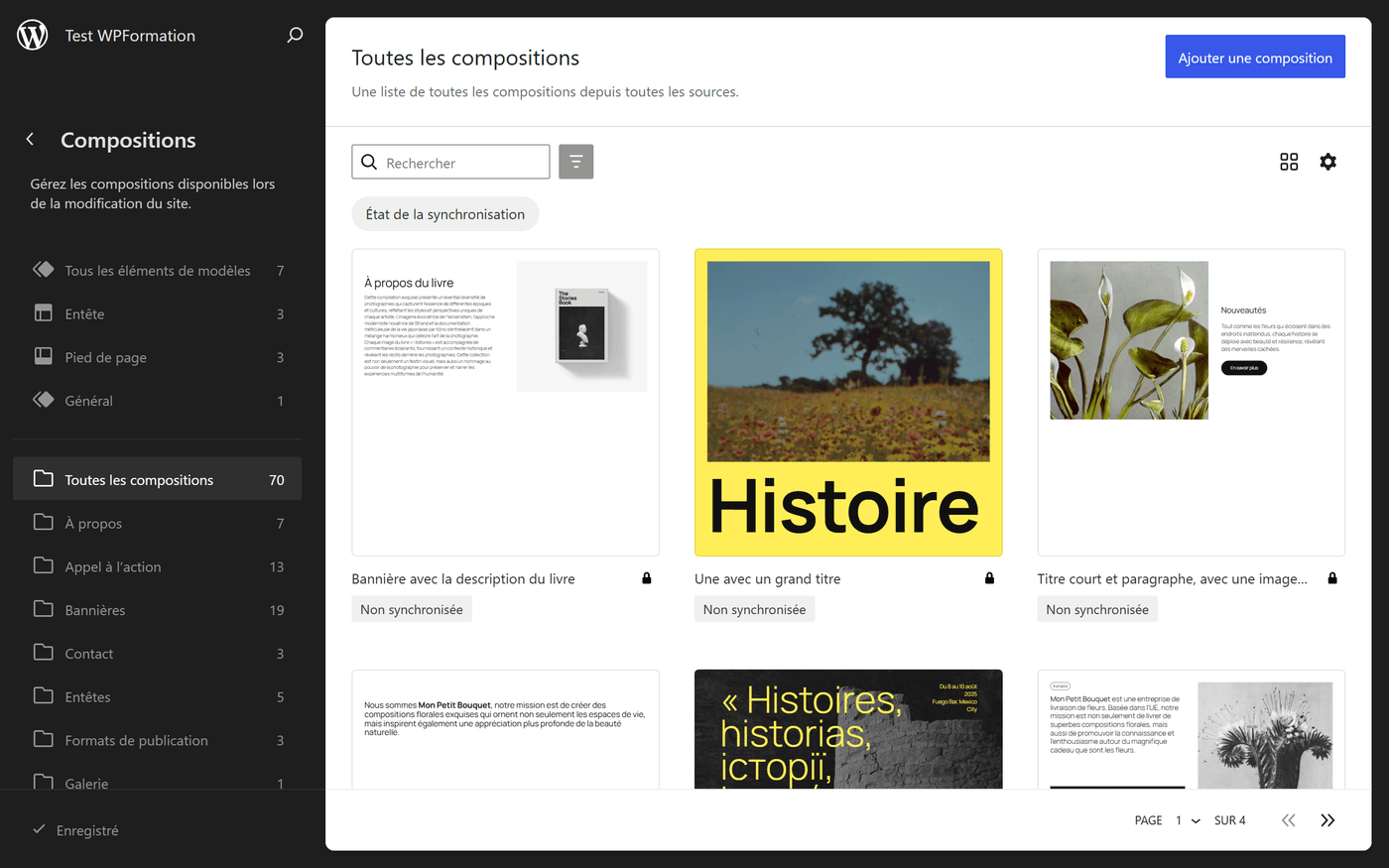Click the WordPress logo icon

pos(32,35)
